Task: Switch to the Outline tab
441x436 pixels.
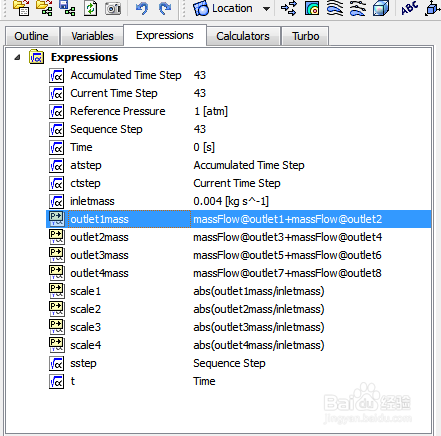Action: coord(32,36)
